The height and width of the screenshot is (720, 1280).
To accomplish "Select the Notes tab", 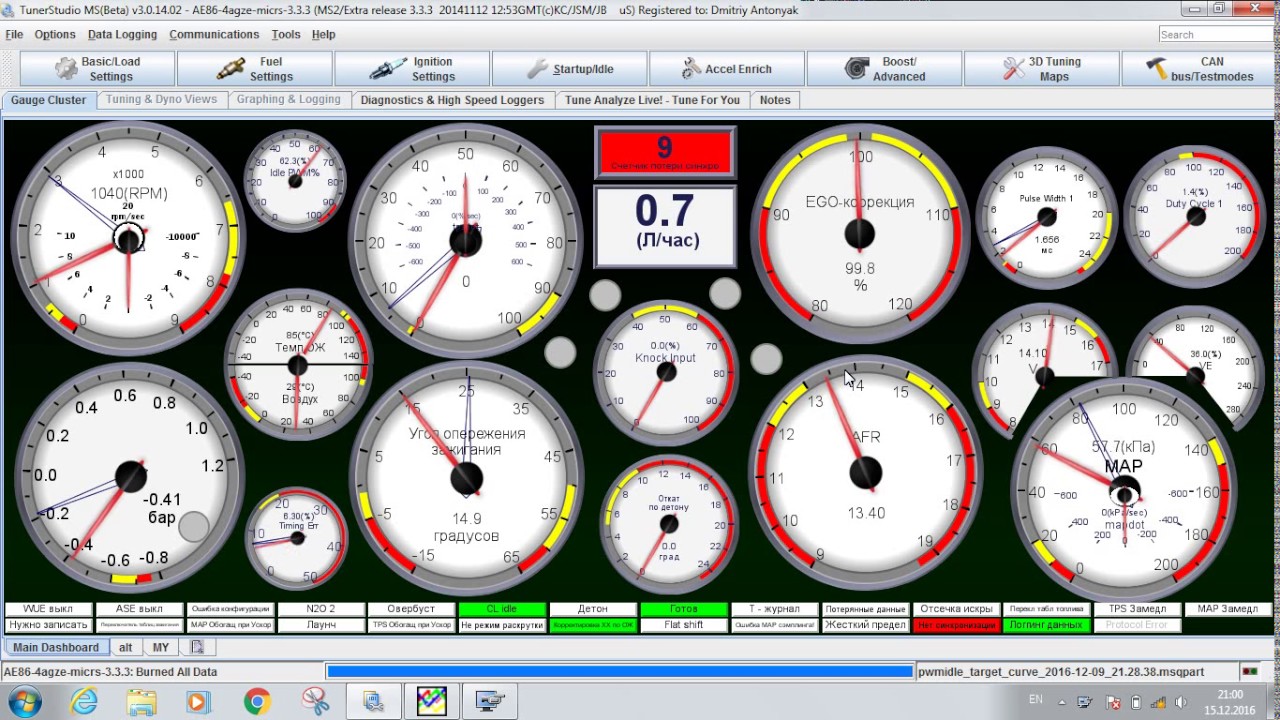I will tap(775, 100).
